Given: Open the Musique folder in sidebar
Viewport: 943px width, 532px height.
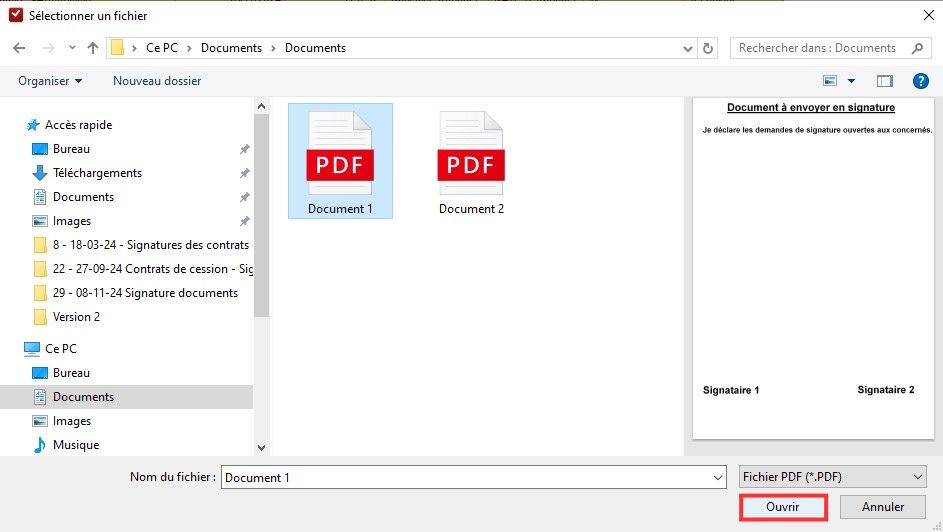Looking at the screenshot, I should tap(75, 445).
